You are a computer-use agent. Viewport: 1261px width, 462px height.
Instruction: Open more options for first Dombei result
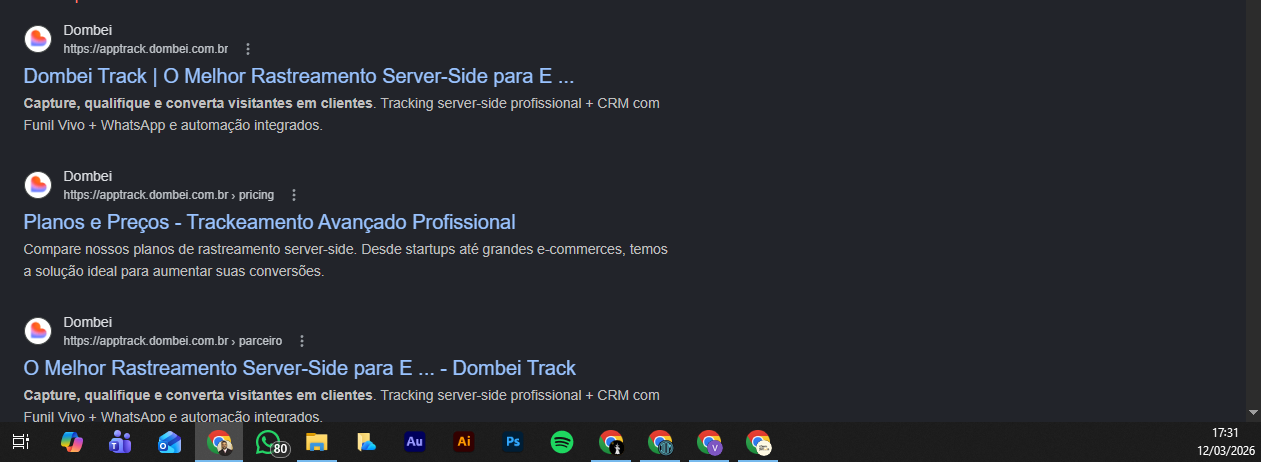[248, 49]
